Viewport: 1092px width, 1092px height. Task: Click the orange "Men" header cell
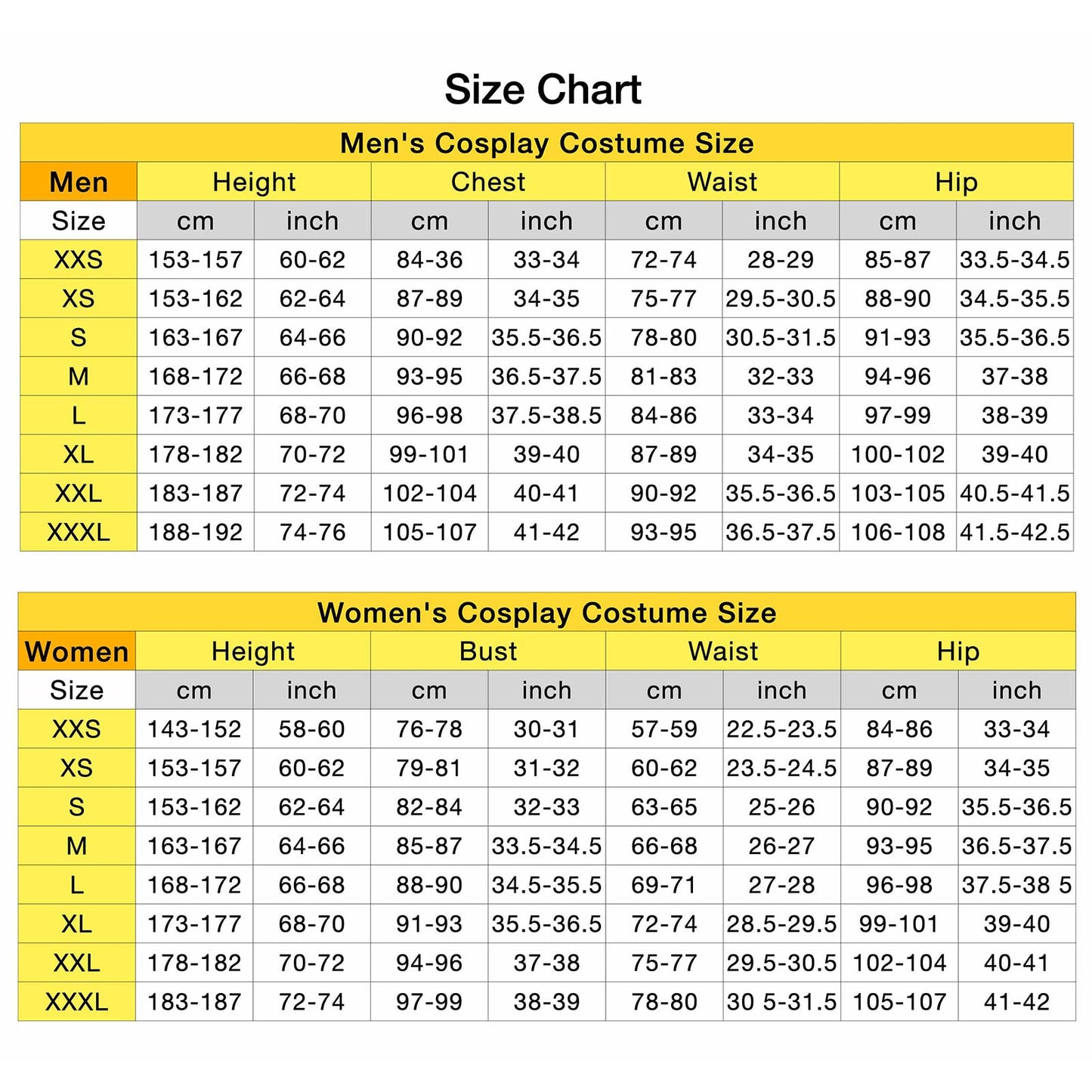(x=79, y=182)
